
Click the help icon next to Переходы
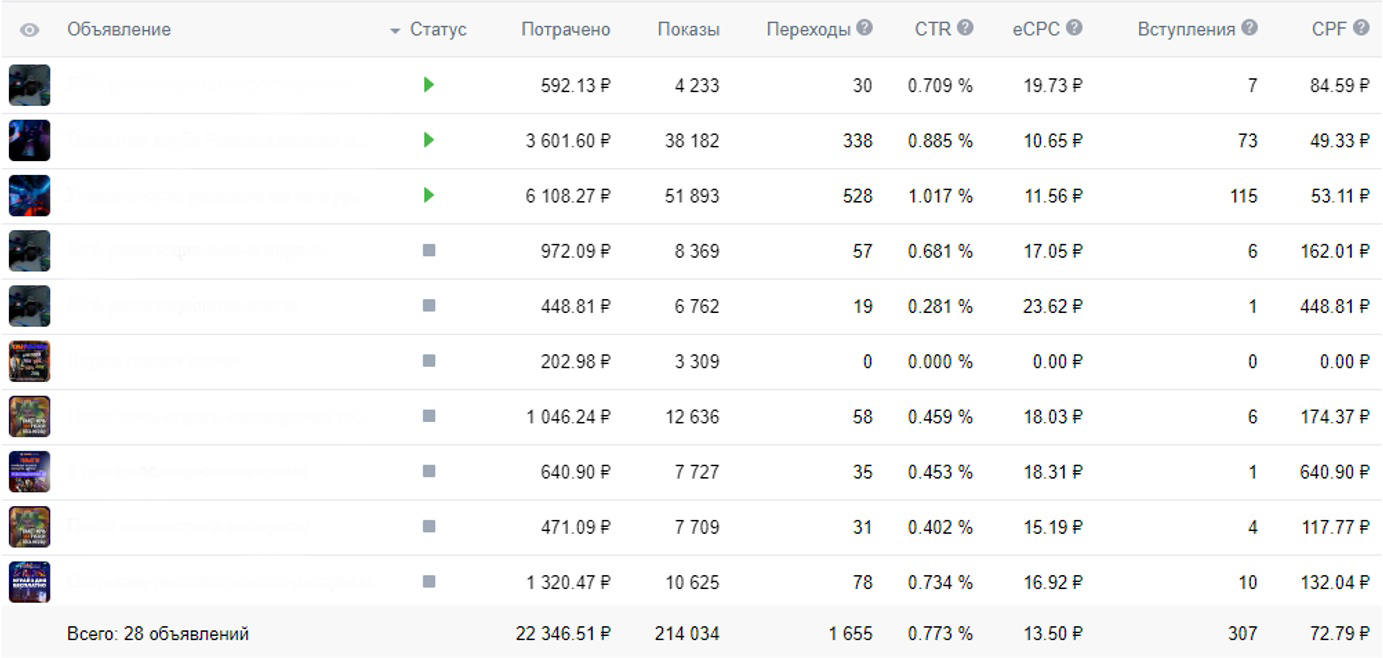pyautogui.click(x=864, y=29)
